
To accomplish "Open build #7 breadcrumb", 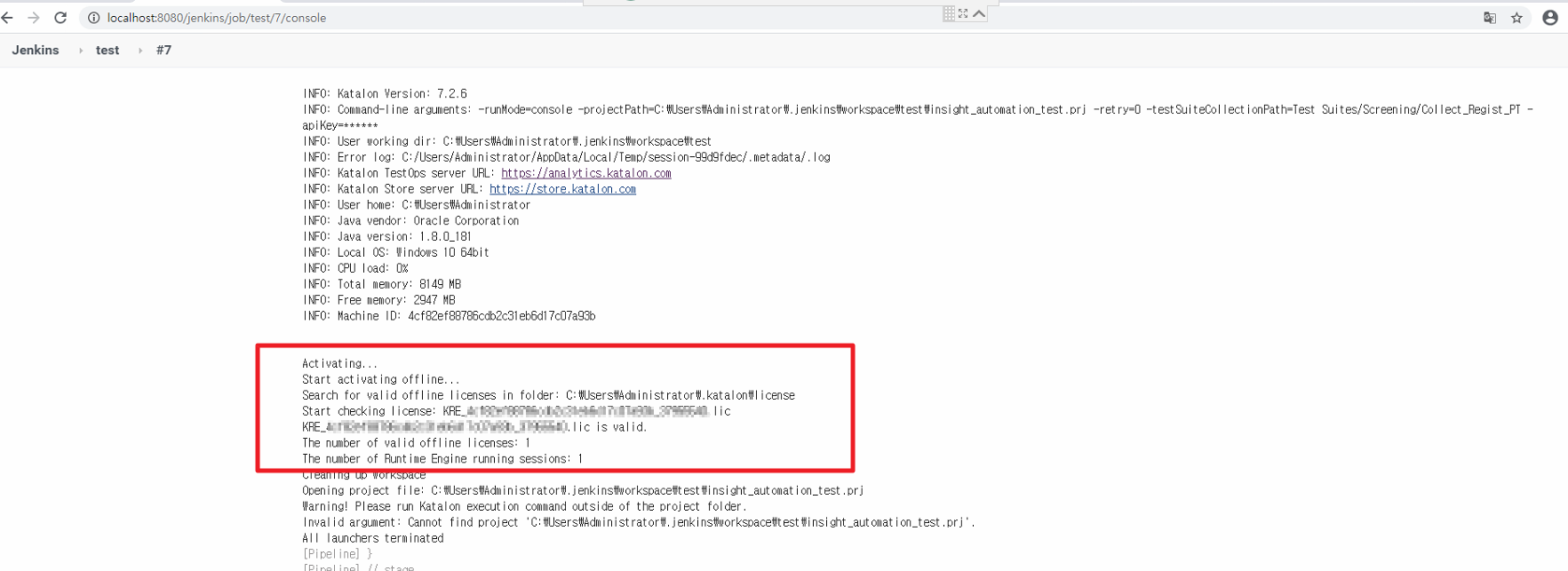I will [x=163, y=51].
